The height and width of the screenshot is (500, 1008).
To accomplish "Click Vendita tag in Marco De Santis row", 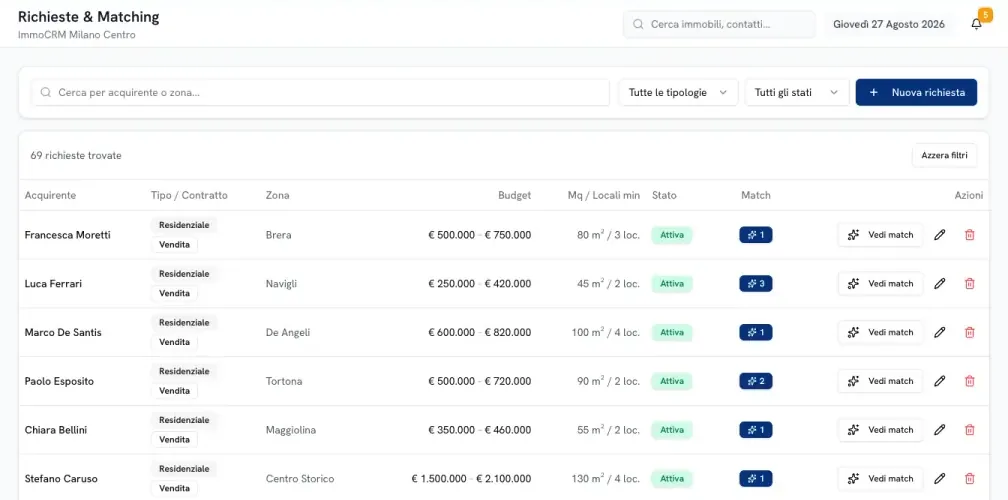I will pos(174,342).
